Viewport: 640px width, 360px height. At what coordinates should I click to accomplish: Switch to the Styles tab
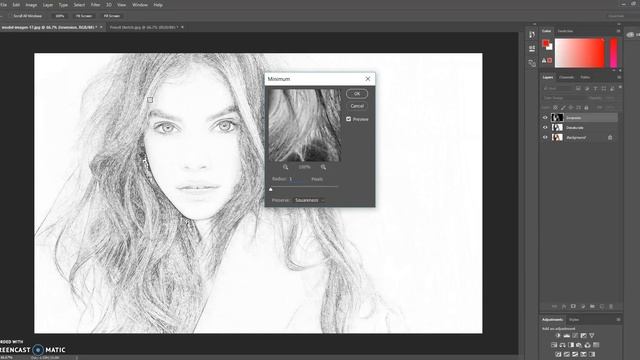574,320
